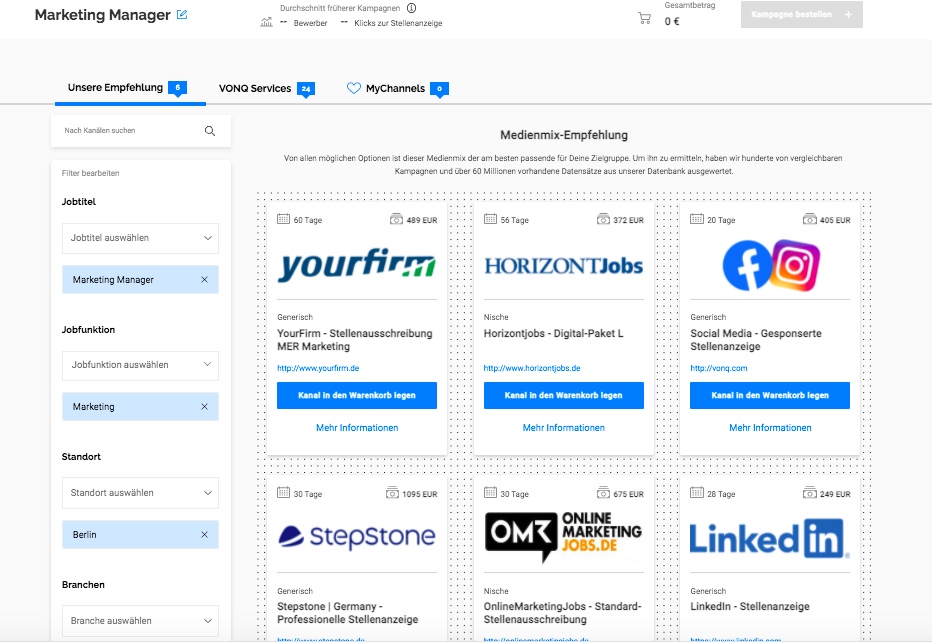Click the price icon beside 405 EUR

[810, 219]
